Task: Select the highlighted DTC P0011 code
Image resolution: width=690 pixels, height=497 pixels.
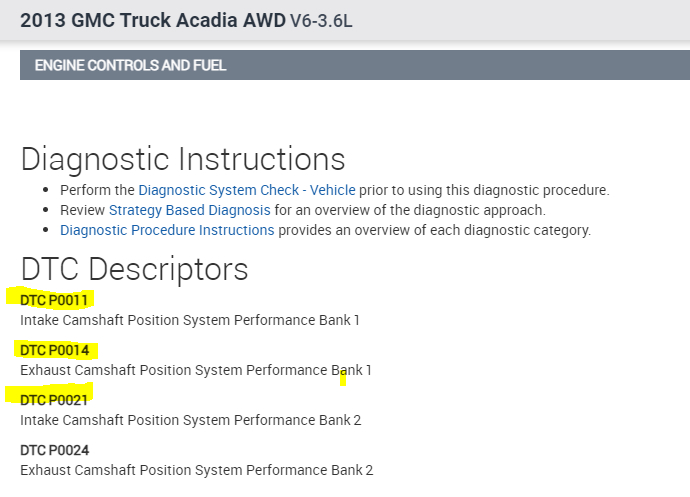Action: (x=55, y=300)
